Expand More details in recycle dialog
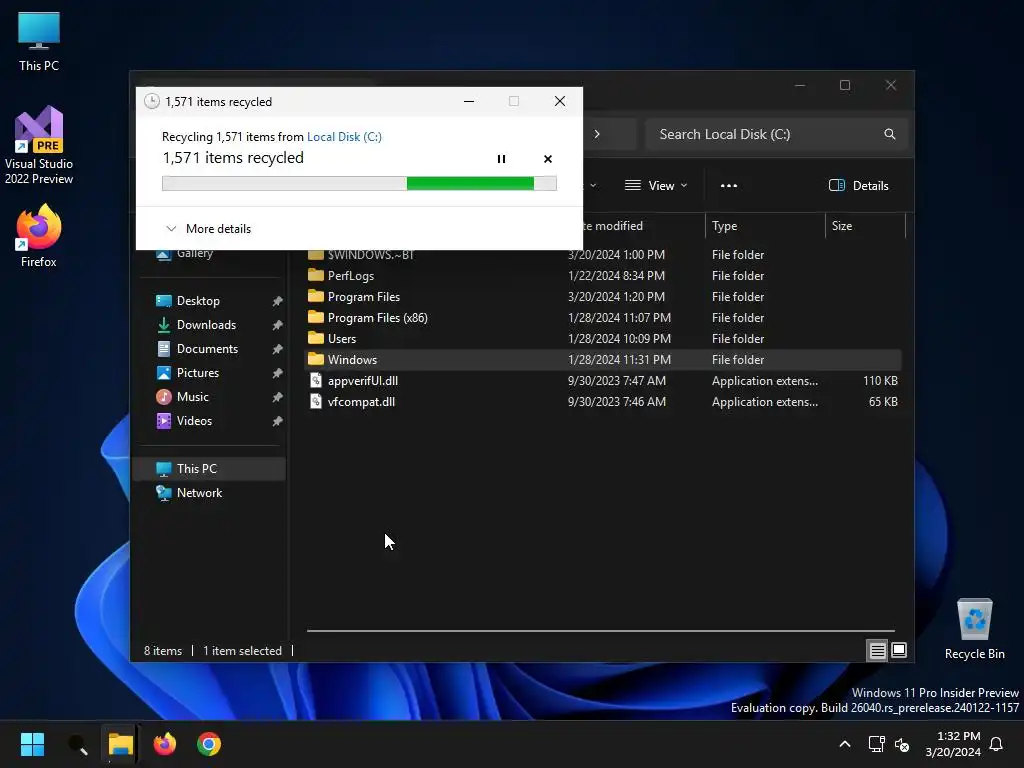 coord(208,229)
